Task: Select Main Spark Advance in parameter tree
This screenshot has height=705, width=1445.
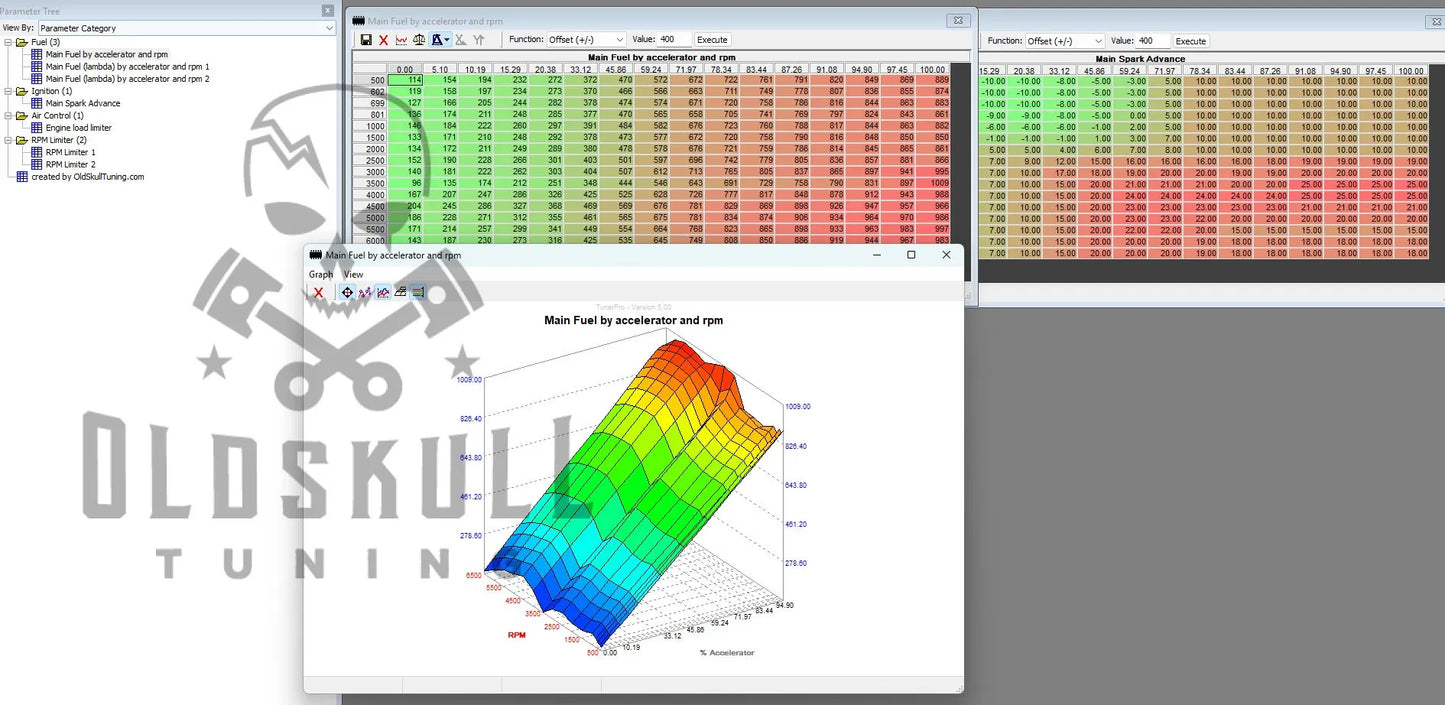Action: 82,103
